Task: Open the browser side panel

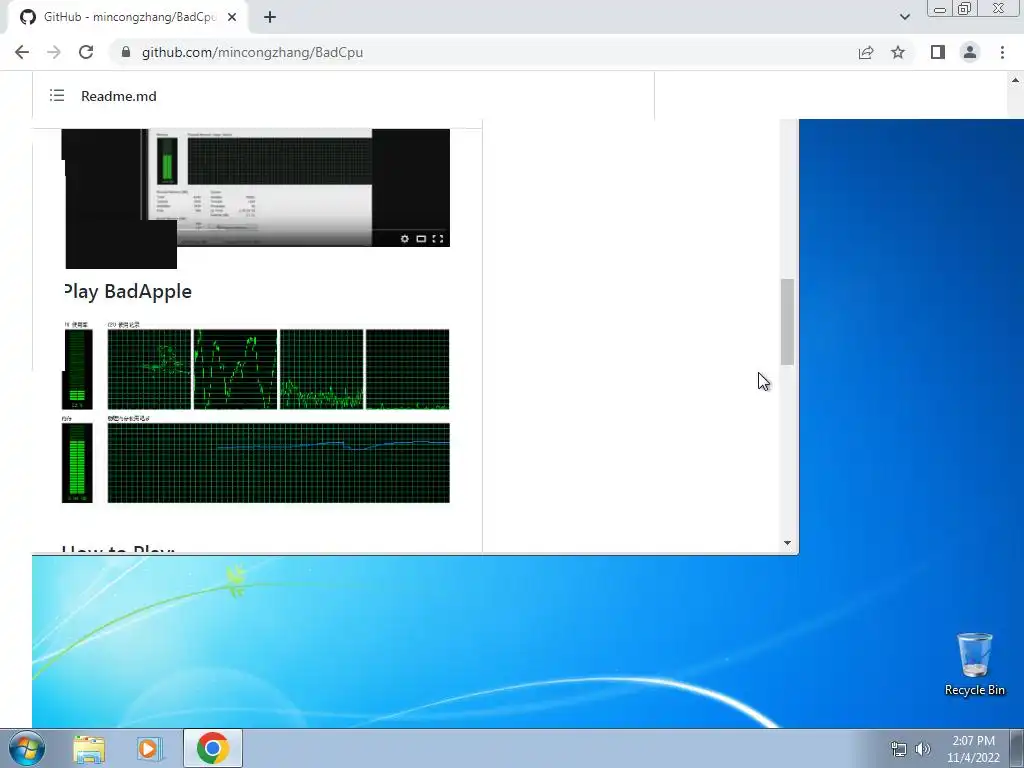Action: coord(938,52)
